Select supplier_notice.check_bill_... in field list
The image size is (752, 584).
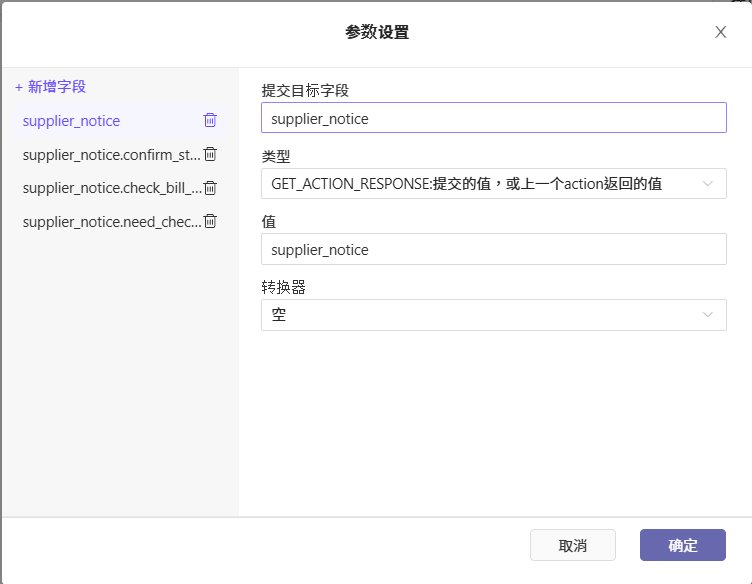tap(112, 188)
